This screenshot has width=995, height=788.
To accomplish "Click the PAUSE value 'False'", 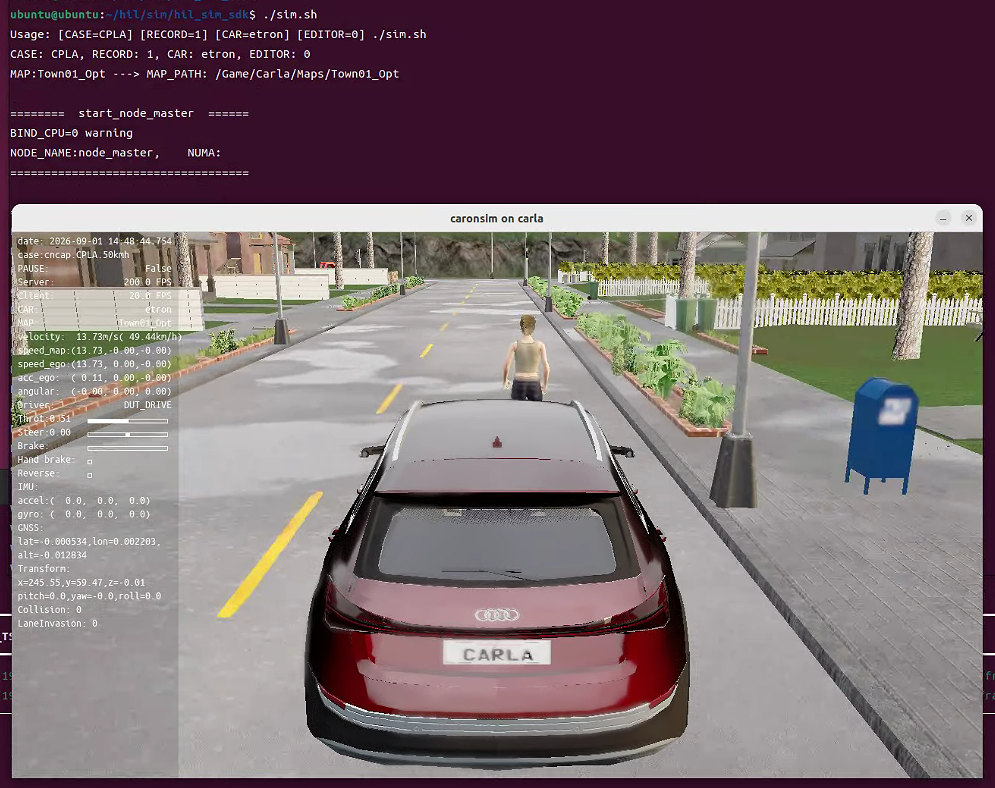I will 158,268.
